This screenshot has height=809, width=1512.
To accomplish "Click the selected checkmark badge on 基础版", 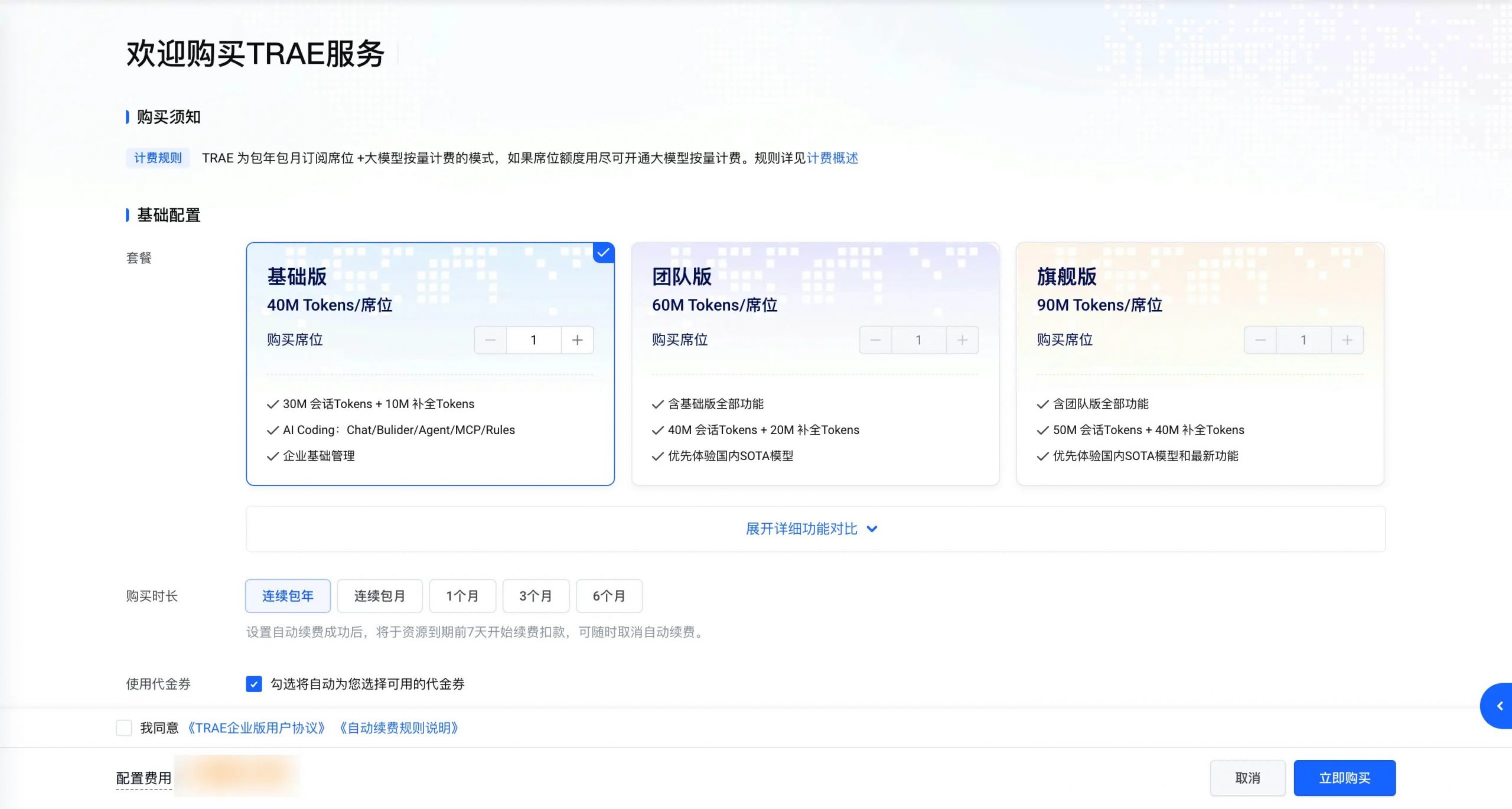I will [x=603, y=253].
